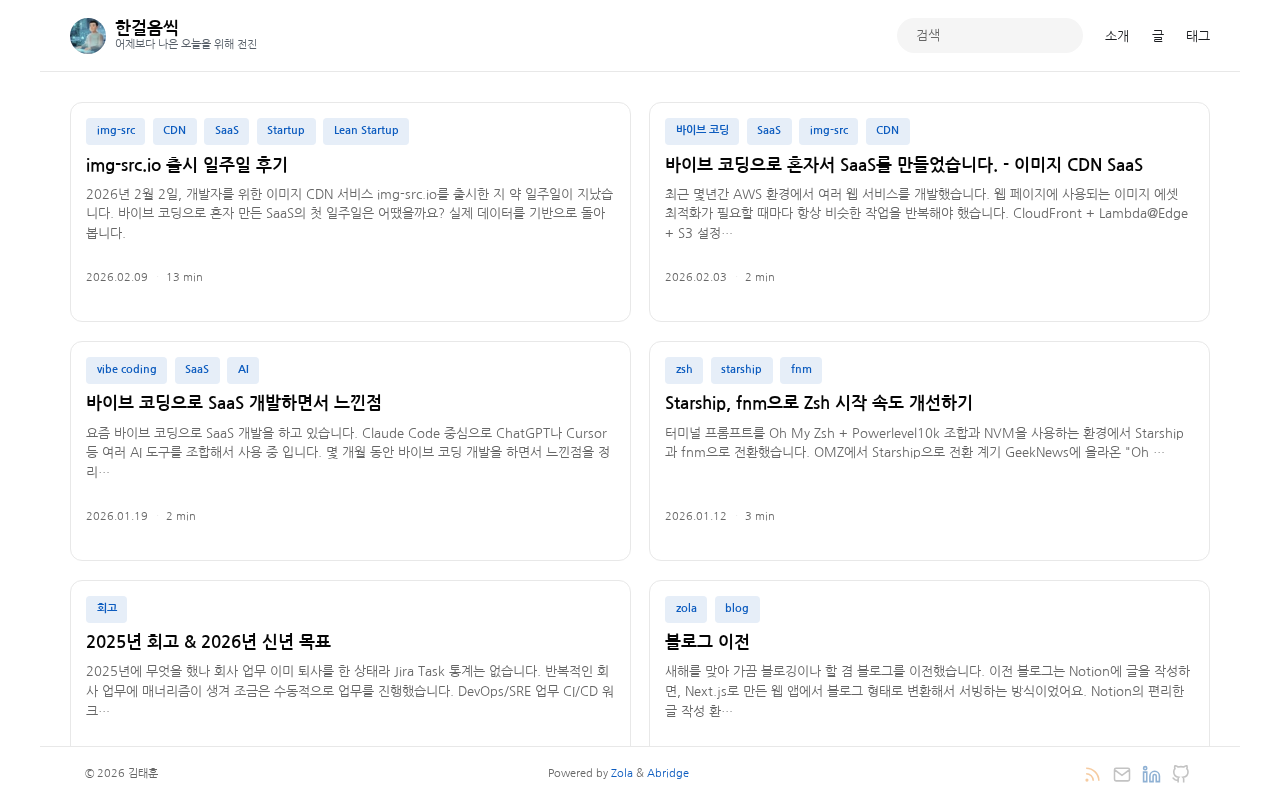This screenshot has height=800, width=1280.
Task: Open post '블로그 이전'
Action: pos(707,642)
